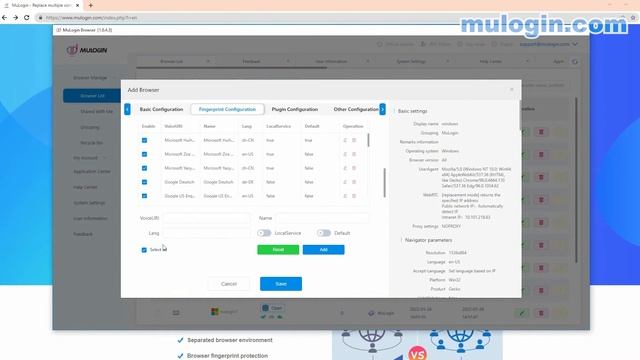This screenshot has width=640, height=360.
Task: Save the new browser profile
Action: tap(281, 284)
